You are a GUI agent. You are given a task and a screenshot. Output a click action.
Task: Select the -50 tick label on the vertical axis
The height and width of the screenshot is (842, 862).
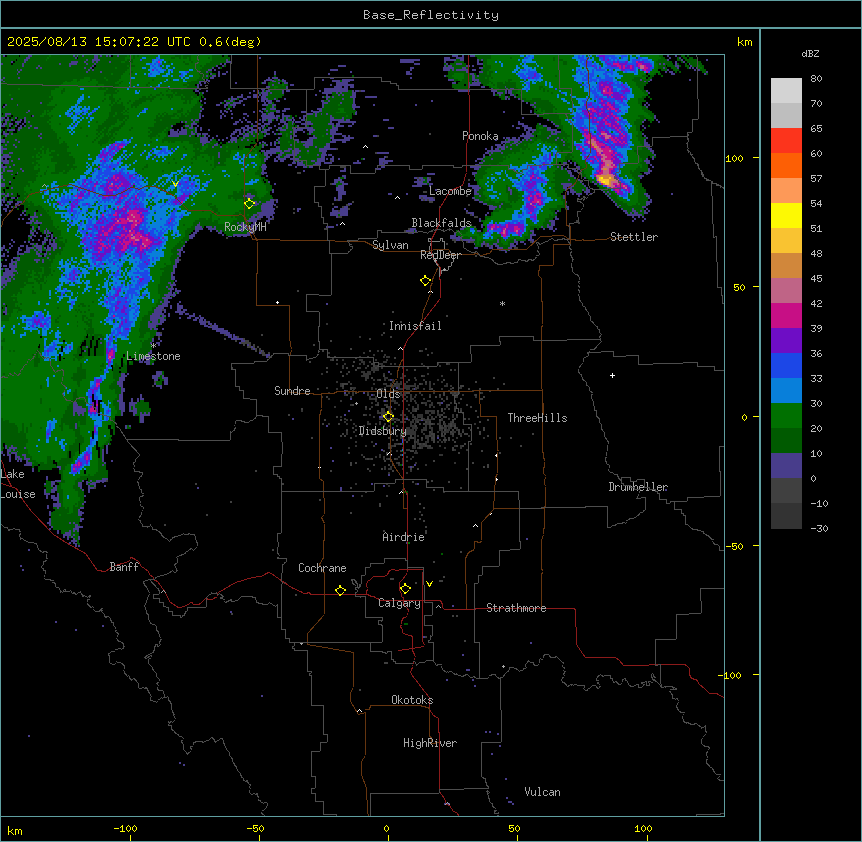point(734,546)
